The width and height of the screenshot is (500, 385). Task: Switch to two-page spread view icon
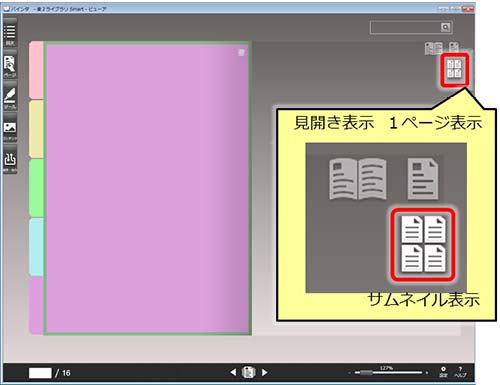[x=433, y=48]
